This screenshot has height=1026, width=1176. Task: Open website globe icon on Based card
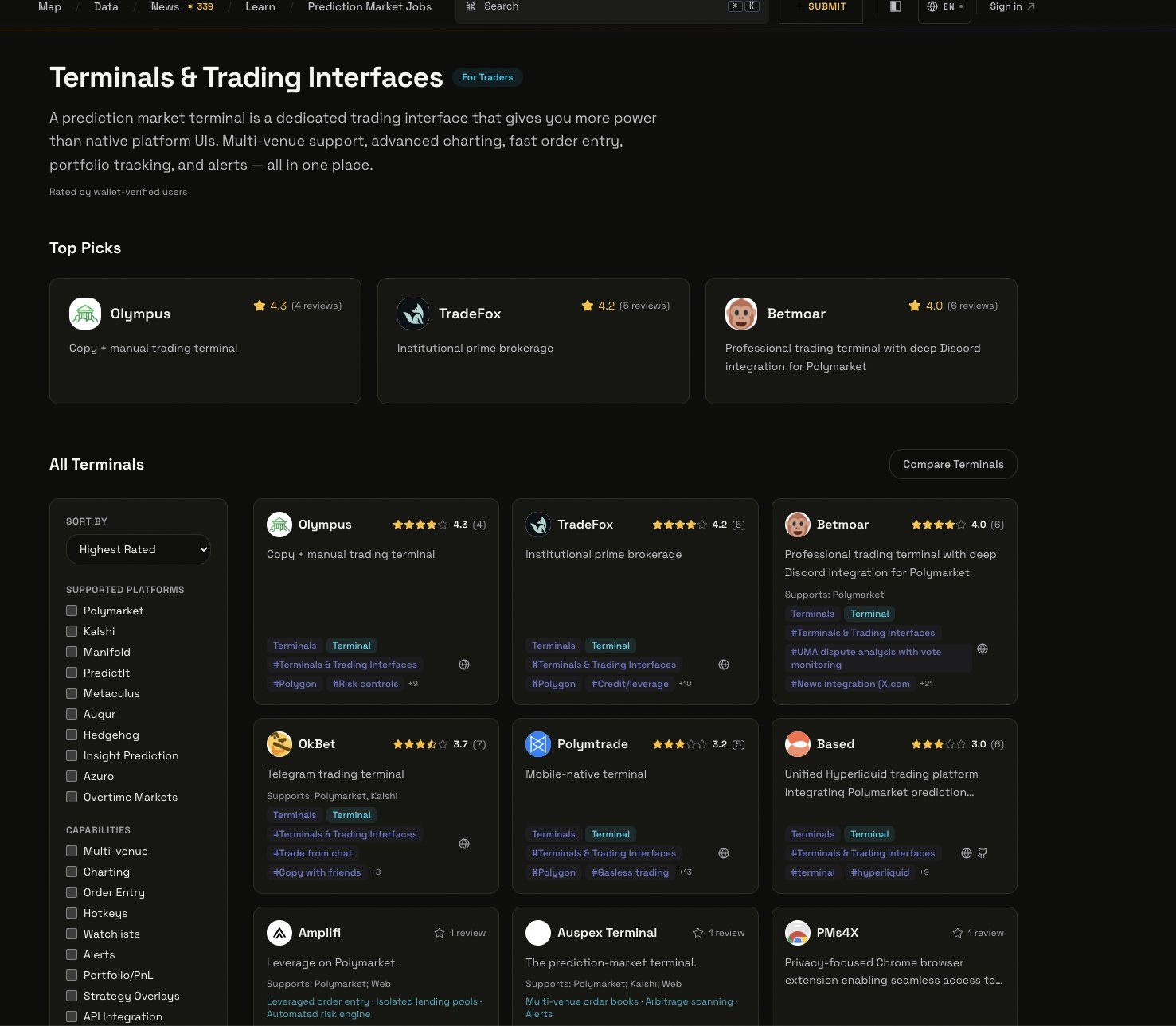click(967, 853)
